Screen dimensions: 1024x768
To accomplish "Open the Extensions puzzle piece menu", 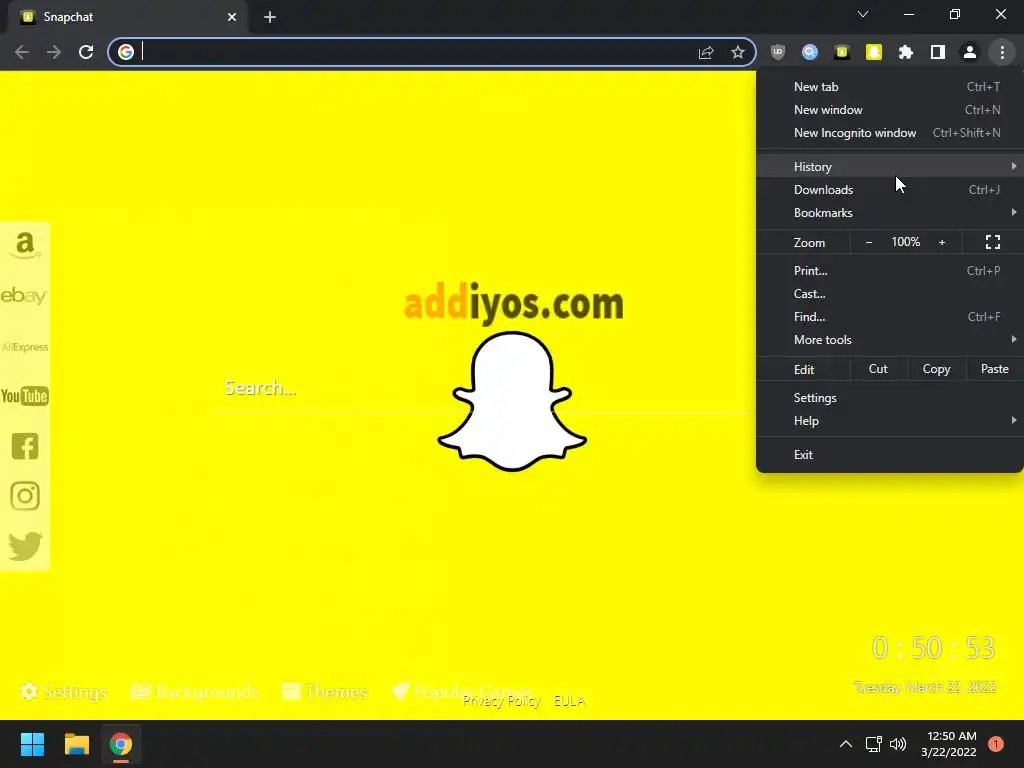I will tap(906, 52).
